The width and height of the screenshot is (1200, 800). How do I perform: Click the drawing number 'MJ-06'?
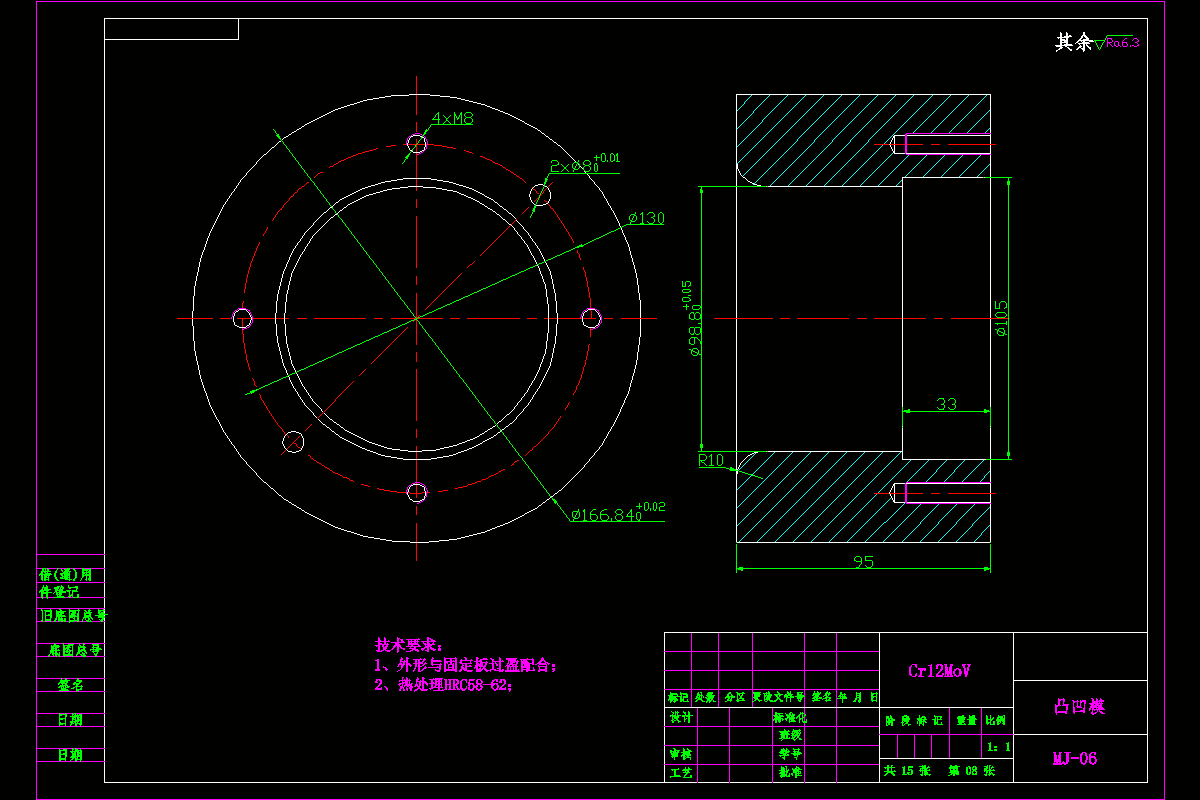(1075, 759)
